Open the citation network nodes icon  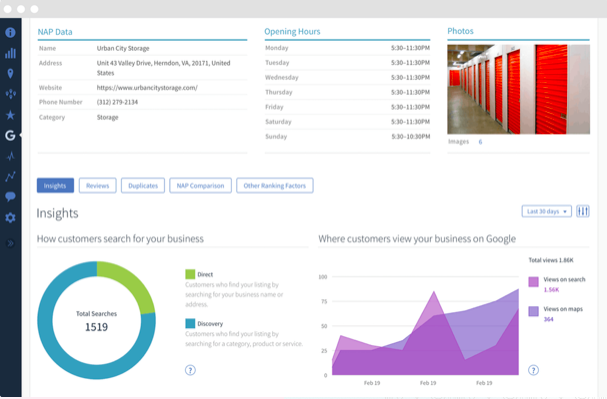10,94
